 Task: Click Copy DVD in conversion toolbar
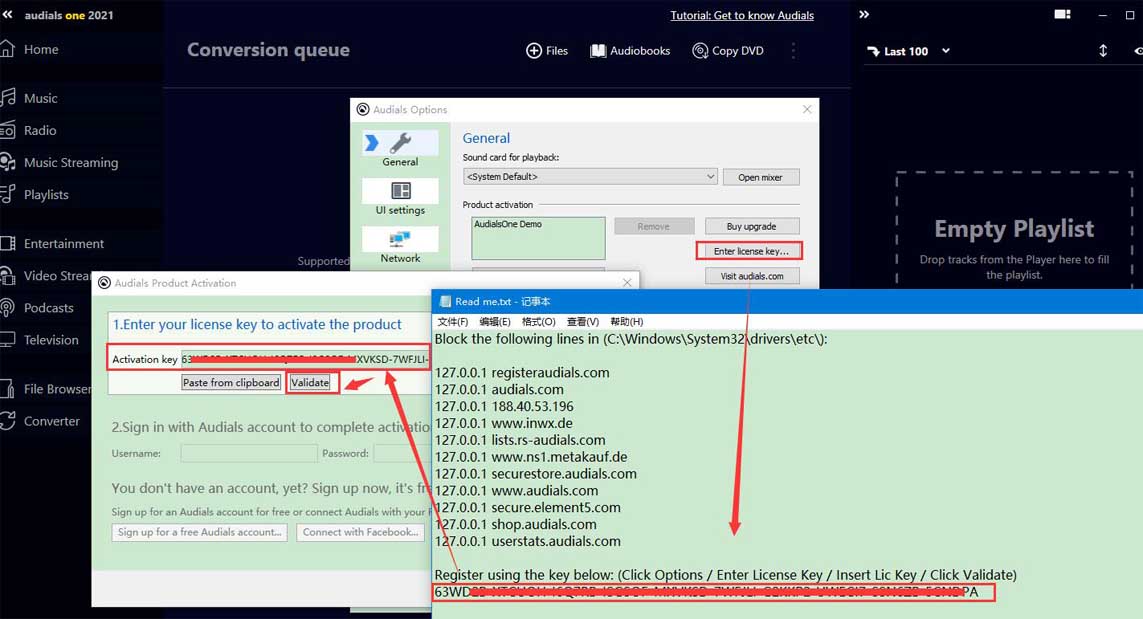pyautogui.click(x=727, y=50)
